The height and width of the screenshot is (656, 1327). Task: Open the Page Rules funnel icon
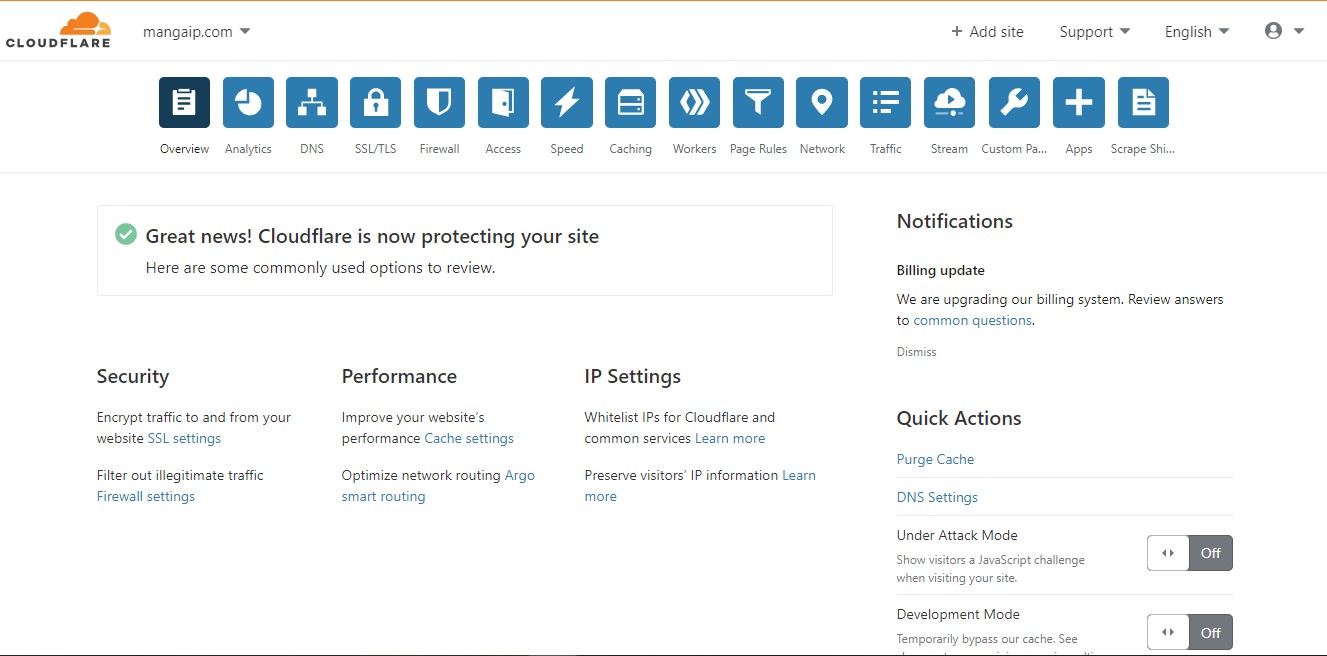tap(758, 102)
